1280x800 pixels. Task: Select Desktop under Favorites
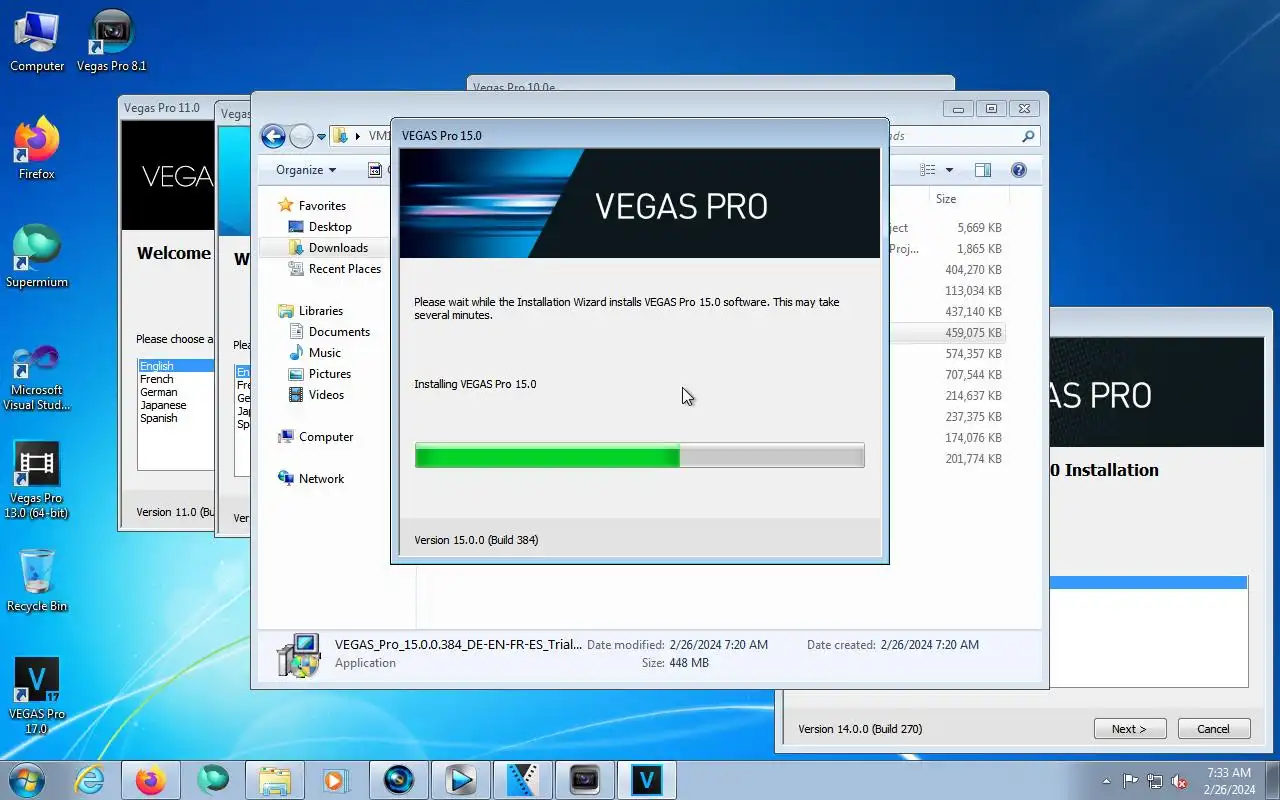[x=330, y=227]
